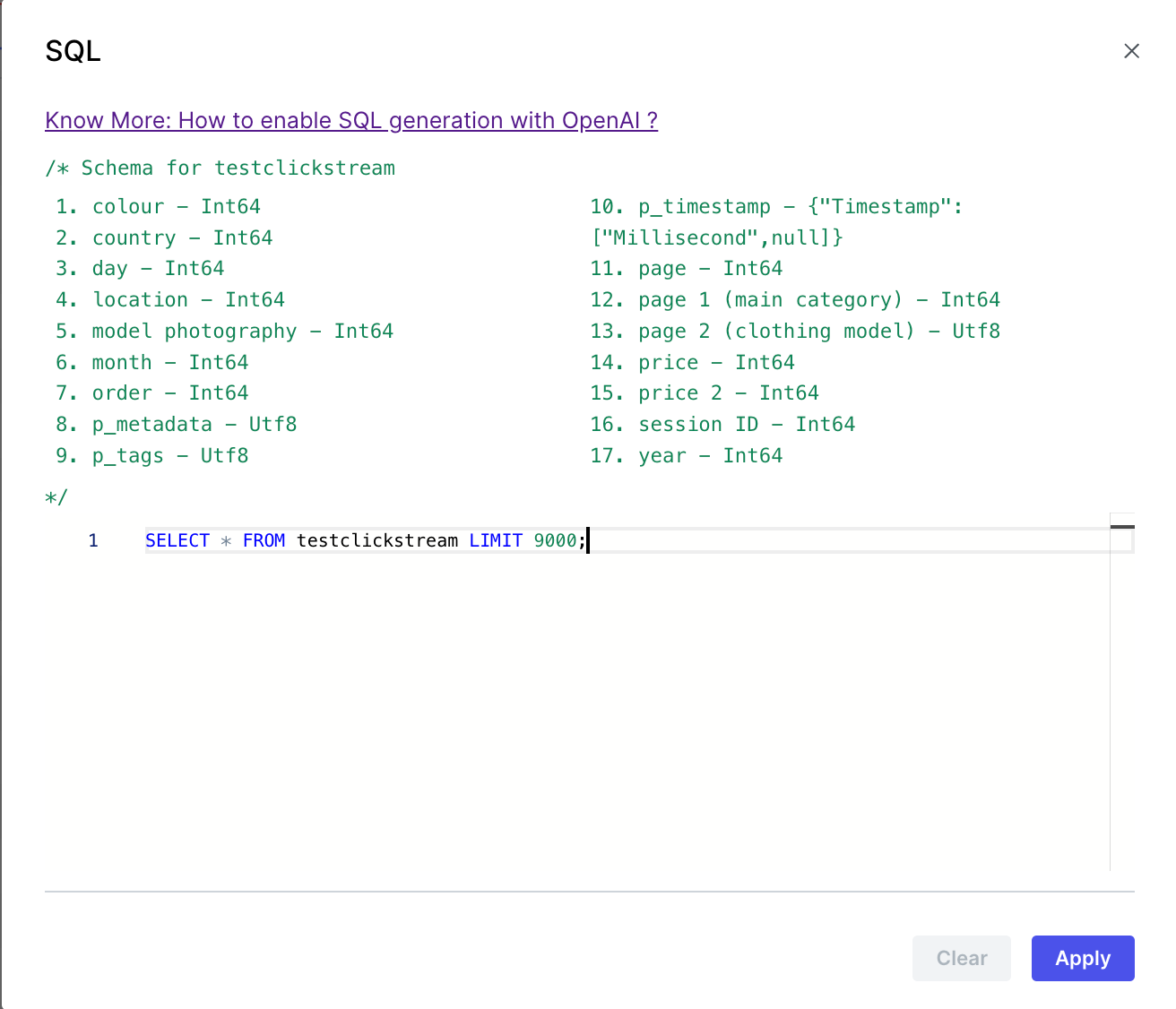The width and height of the screenshot is (1176, 1009).
Task: Click 'page 2 (clothing model) - Utf8'
Action: 795,331
